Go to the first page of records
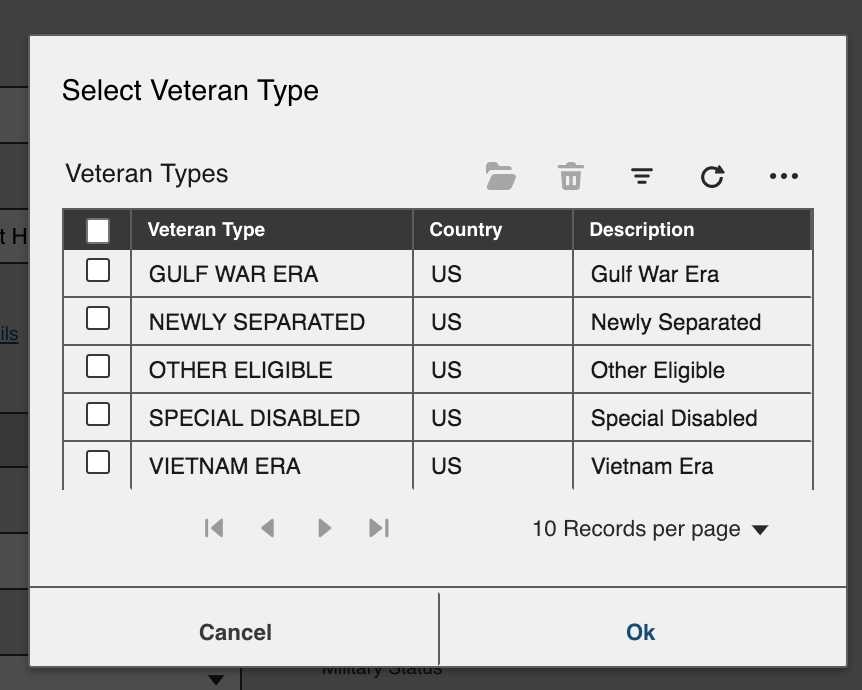Viewport: 862px width, 690px height. click(x=214, y=528)
